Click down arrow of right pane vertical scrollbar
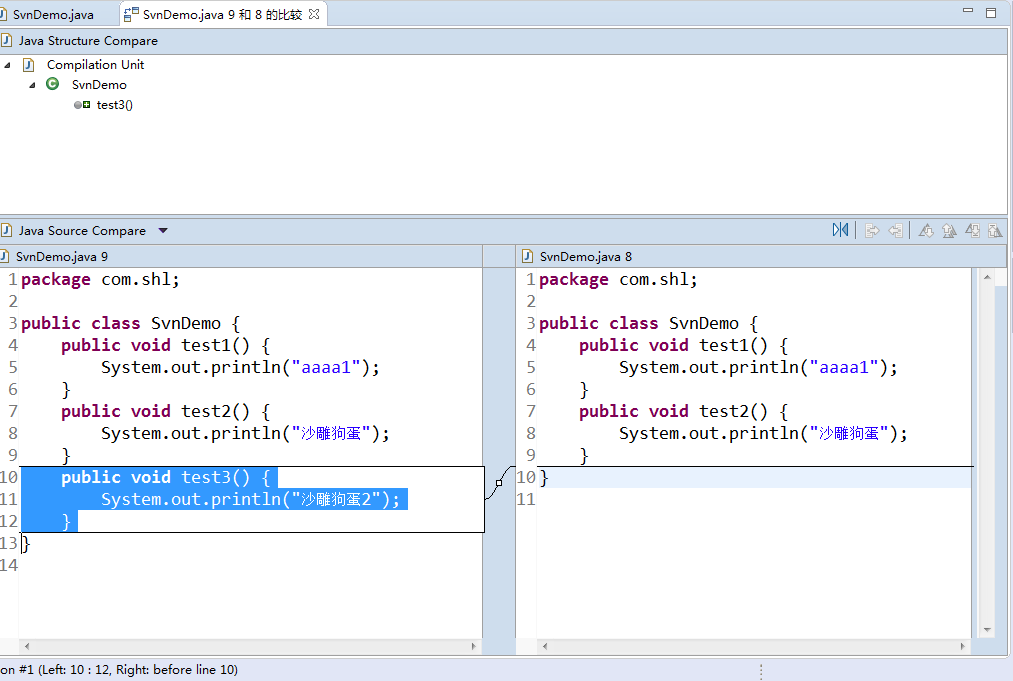This screenshot has height=681, width=1013. (x=987, y=629)
